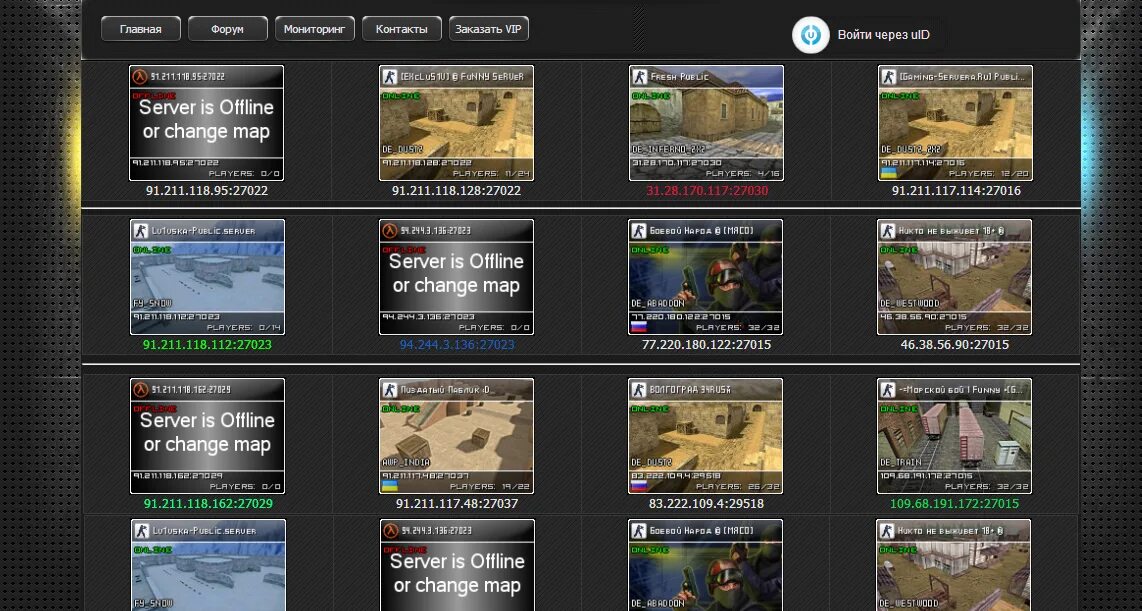Open the Мониторинг page
This screenshot has width=1142, height=611.
[315, 29]
